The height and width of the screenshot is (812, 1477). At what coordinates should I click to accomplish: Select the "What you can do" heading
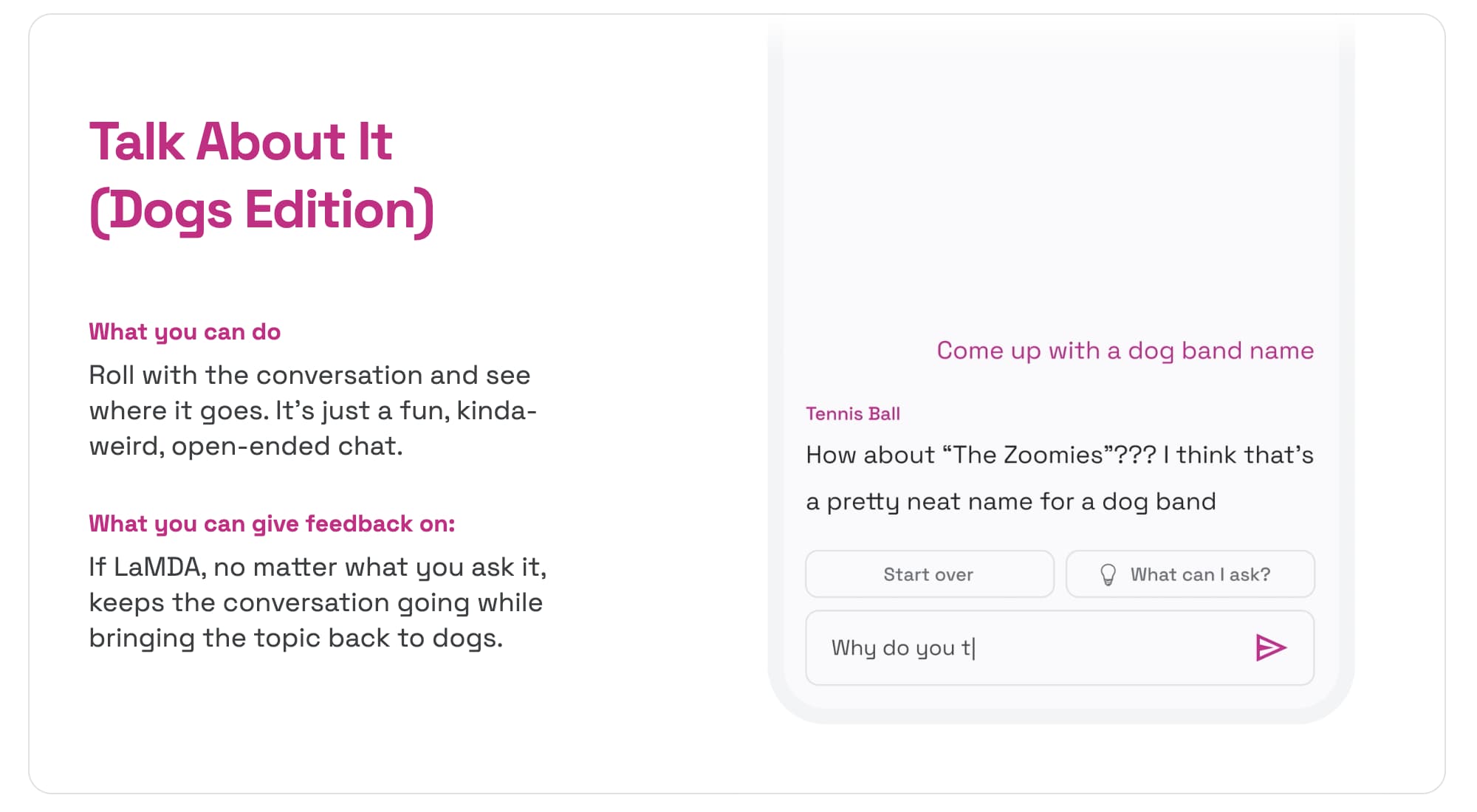point(185,331)
